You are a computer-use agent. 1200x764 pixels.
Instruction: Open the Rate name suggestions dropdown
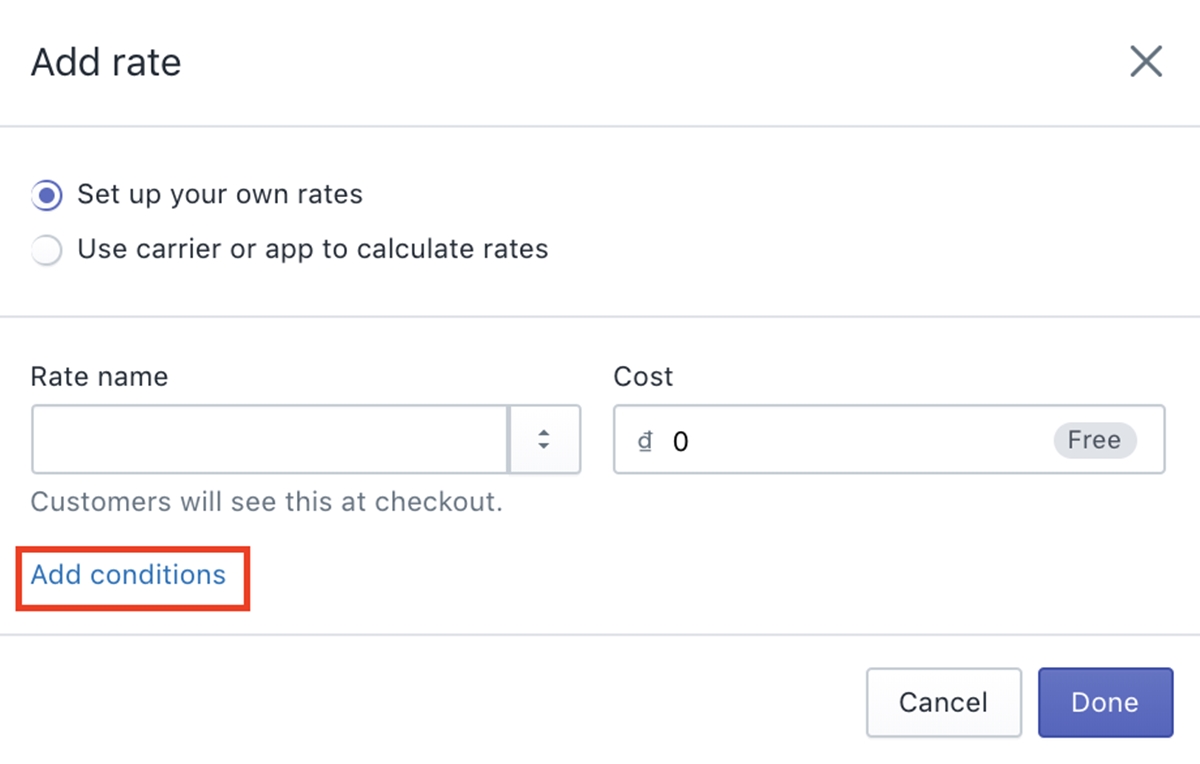(545, 439)
